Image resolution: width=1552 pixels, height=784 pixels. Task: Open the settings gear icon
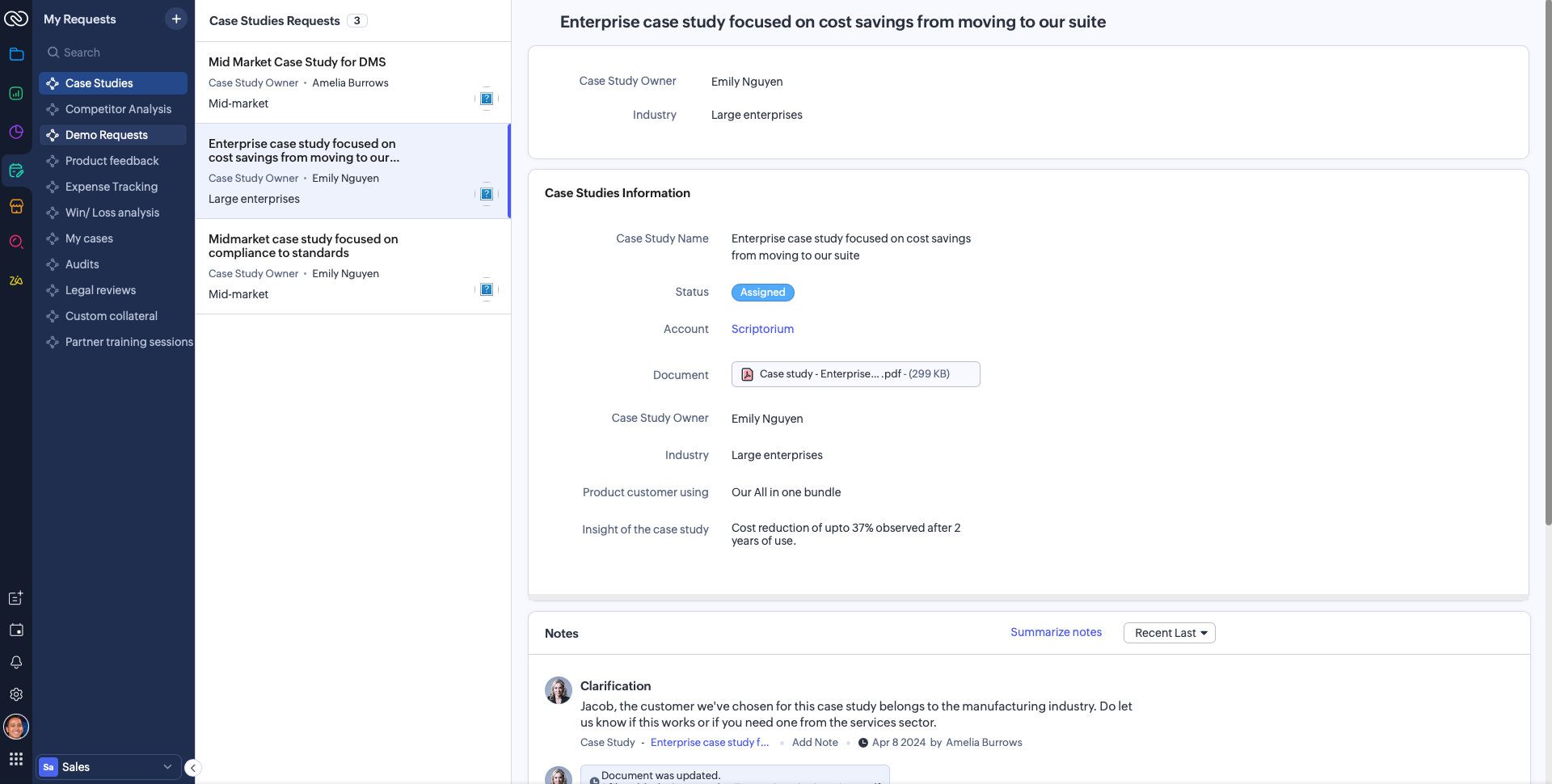click(16, 694)
